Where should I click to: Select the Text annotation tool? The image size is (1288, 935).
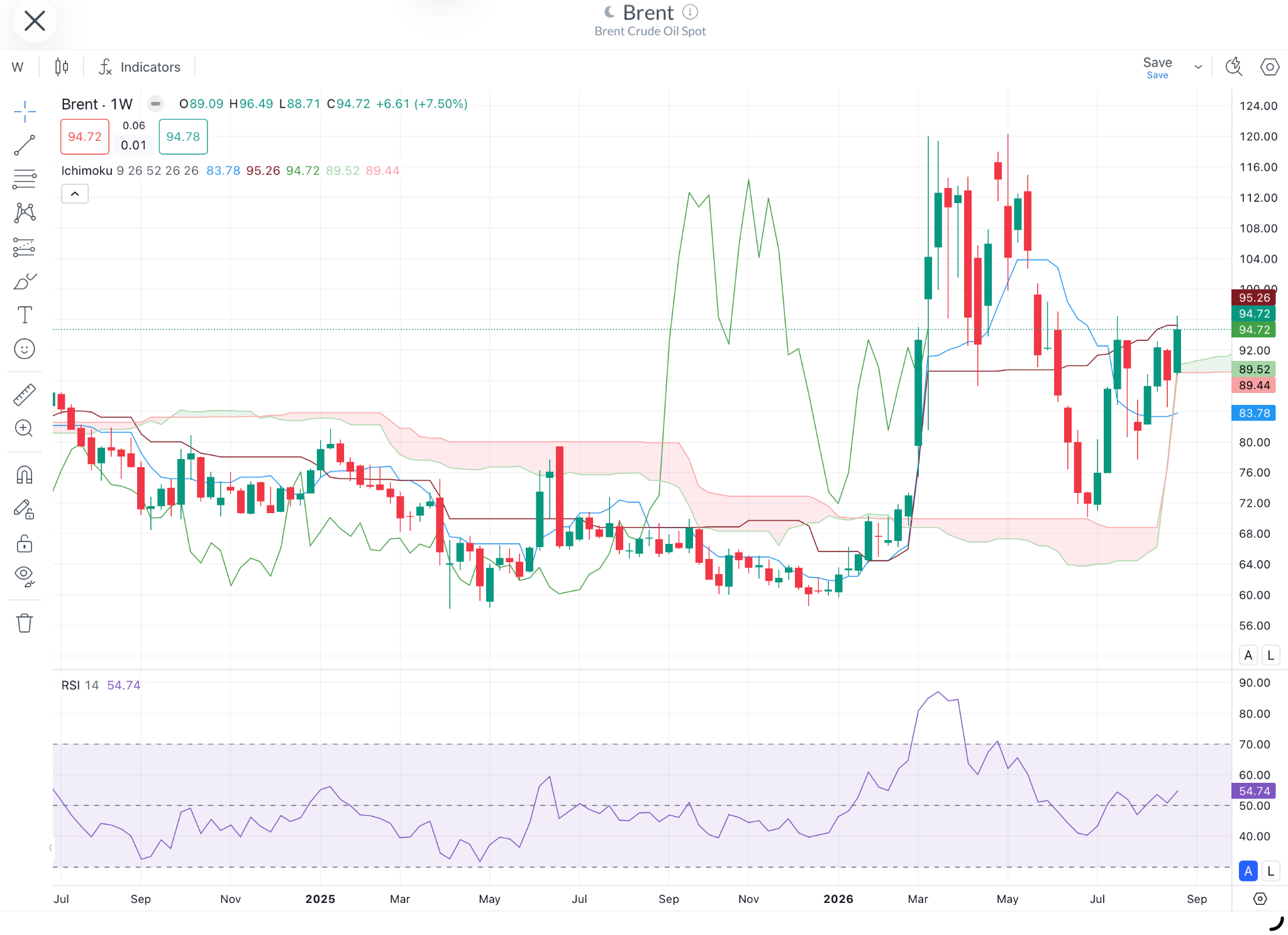(x=25, y=315)
